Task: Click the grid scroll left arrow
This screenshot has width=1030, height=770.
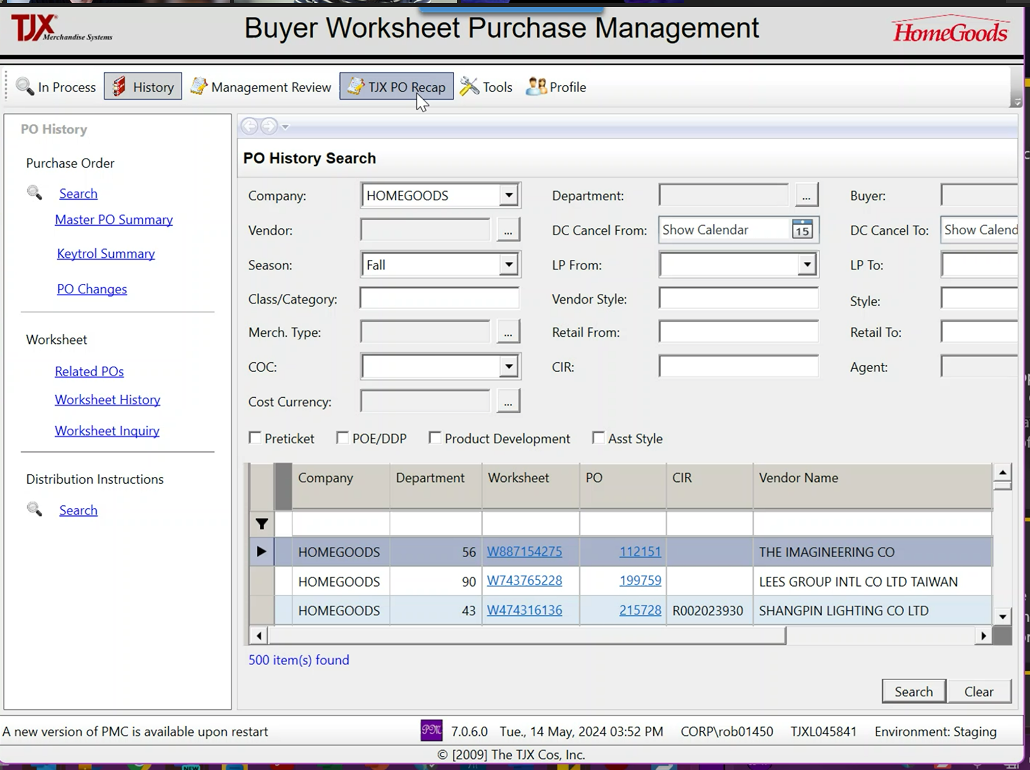Action: click(x=259, y=635)
